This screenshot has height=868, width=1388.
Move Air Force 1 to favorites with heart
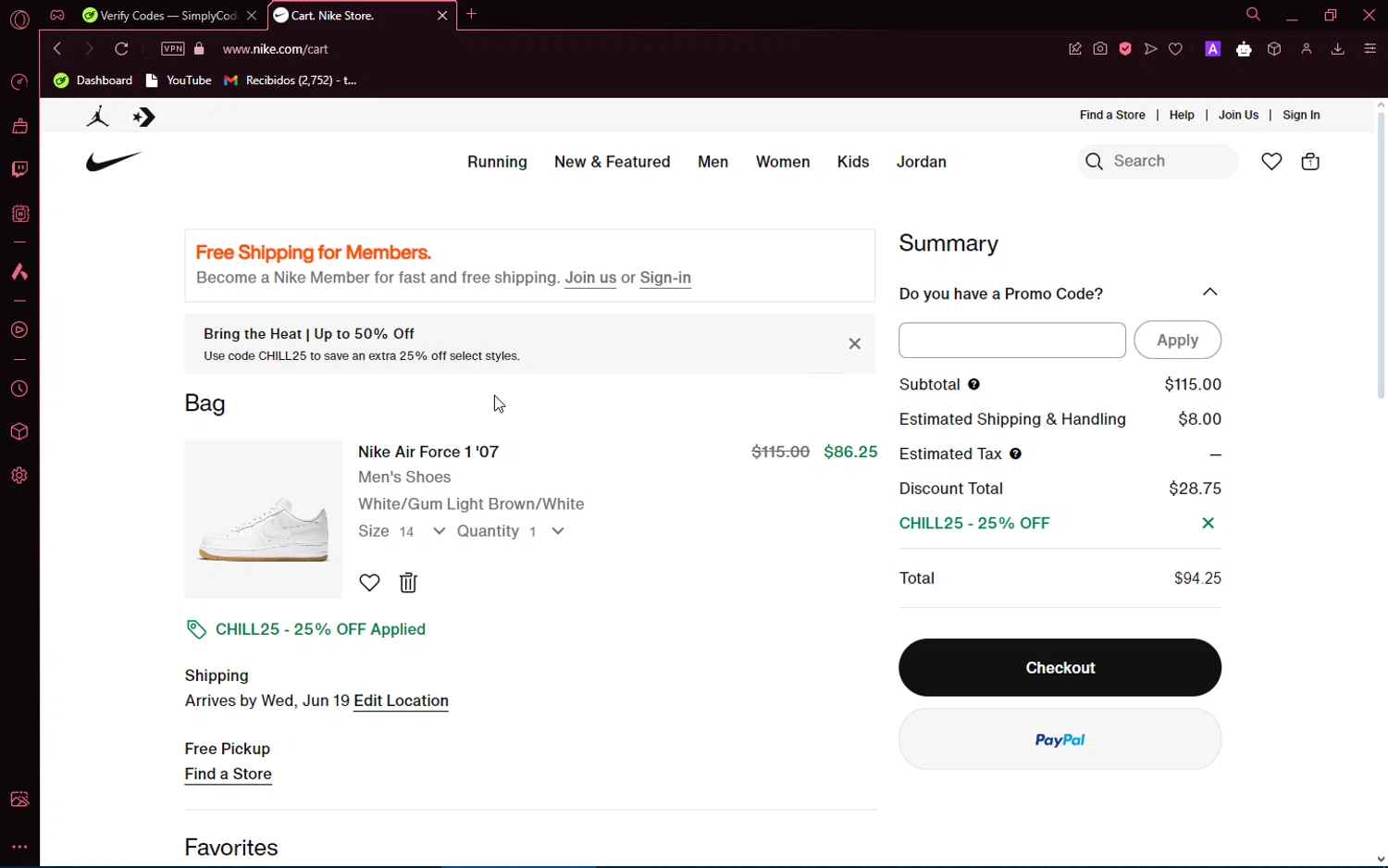pos(369,582)
